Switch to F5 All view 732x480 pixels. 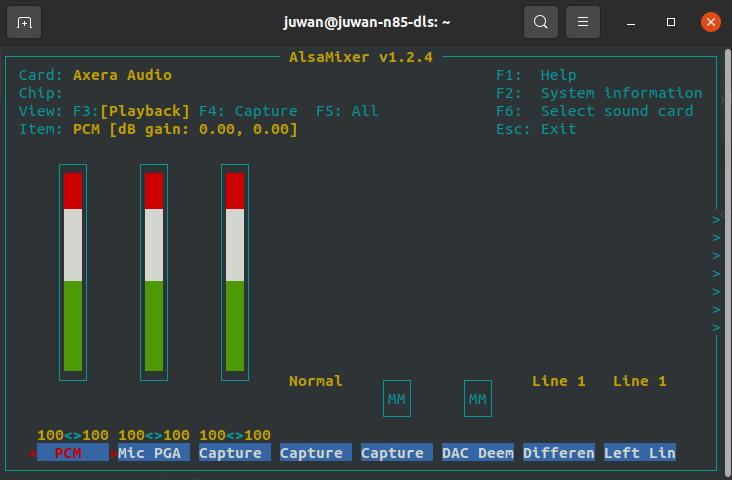(x=347, y=111)
